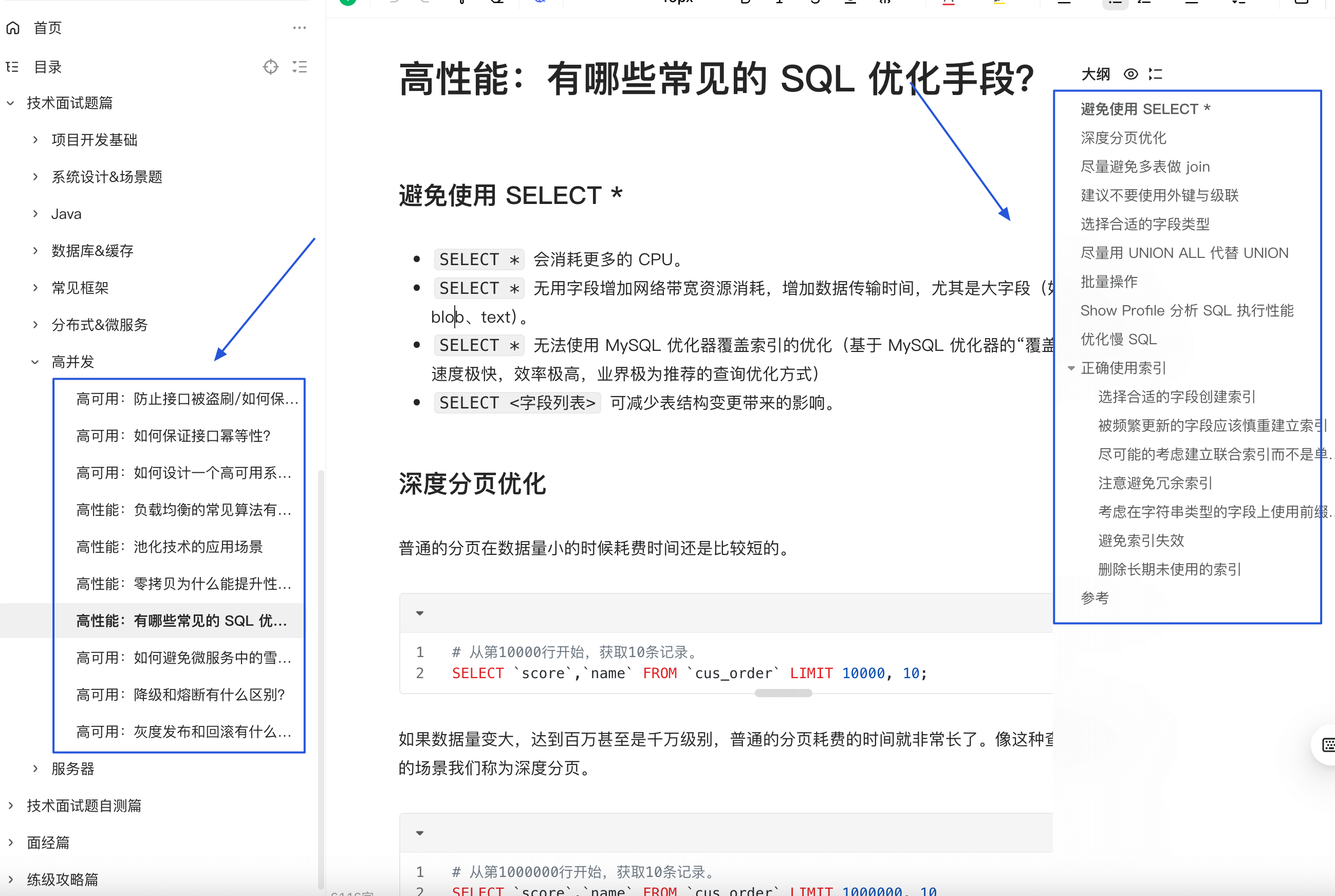Collapse the first SQL code block's caret
This screenshot has height=896, width=1335.
tap(420, 613)
